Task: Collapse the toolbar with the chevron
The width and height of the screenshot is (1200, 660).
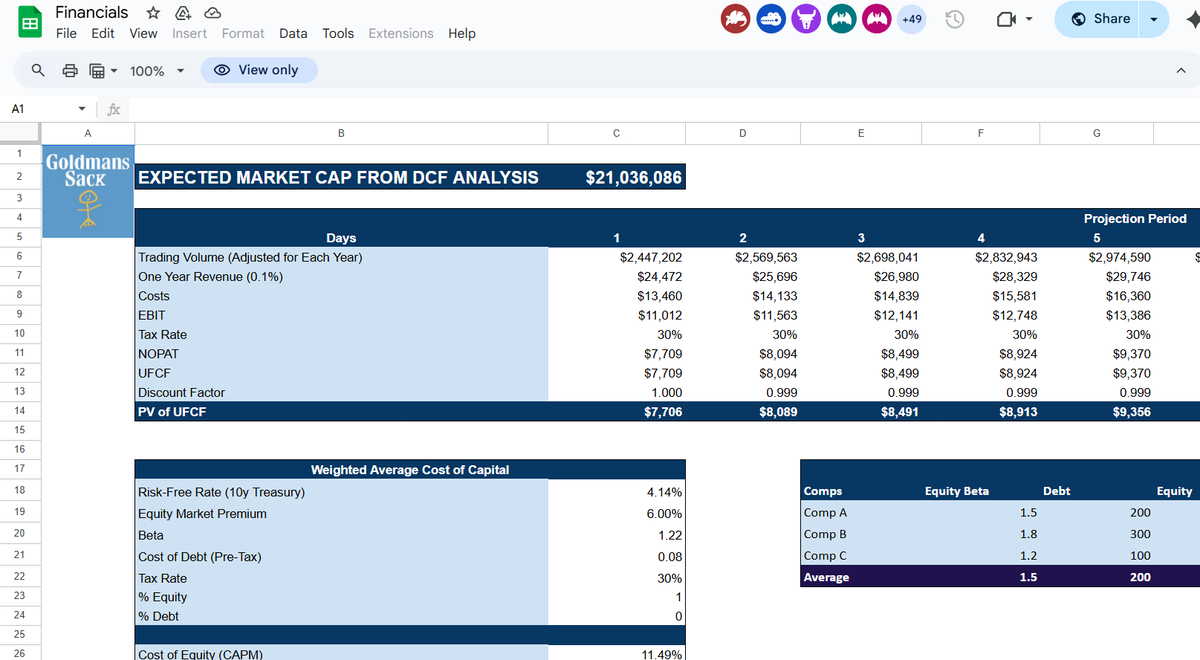Action: click(x=1180, y=70)
